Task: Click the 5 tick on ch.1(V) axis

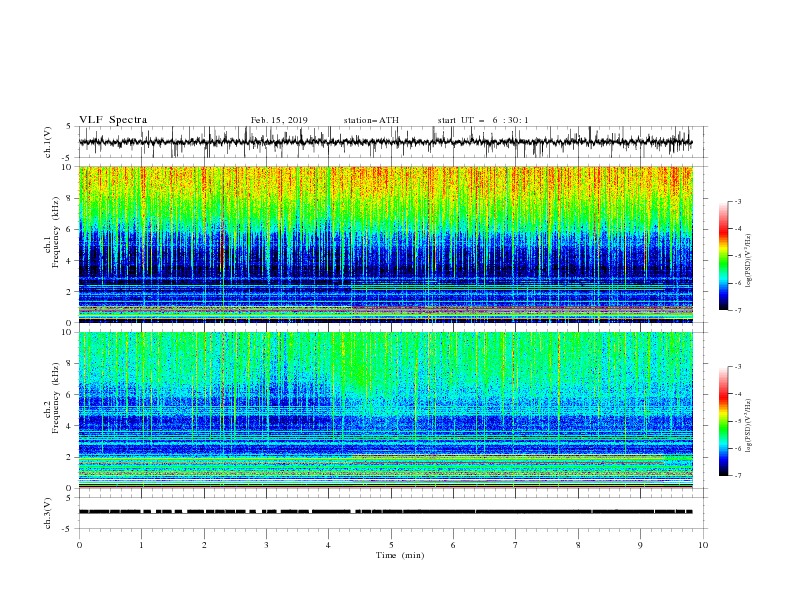Action: tap(69, 127)
